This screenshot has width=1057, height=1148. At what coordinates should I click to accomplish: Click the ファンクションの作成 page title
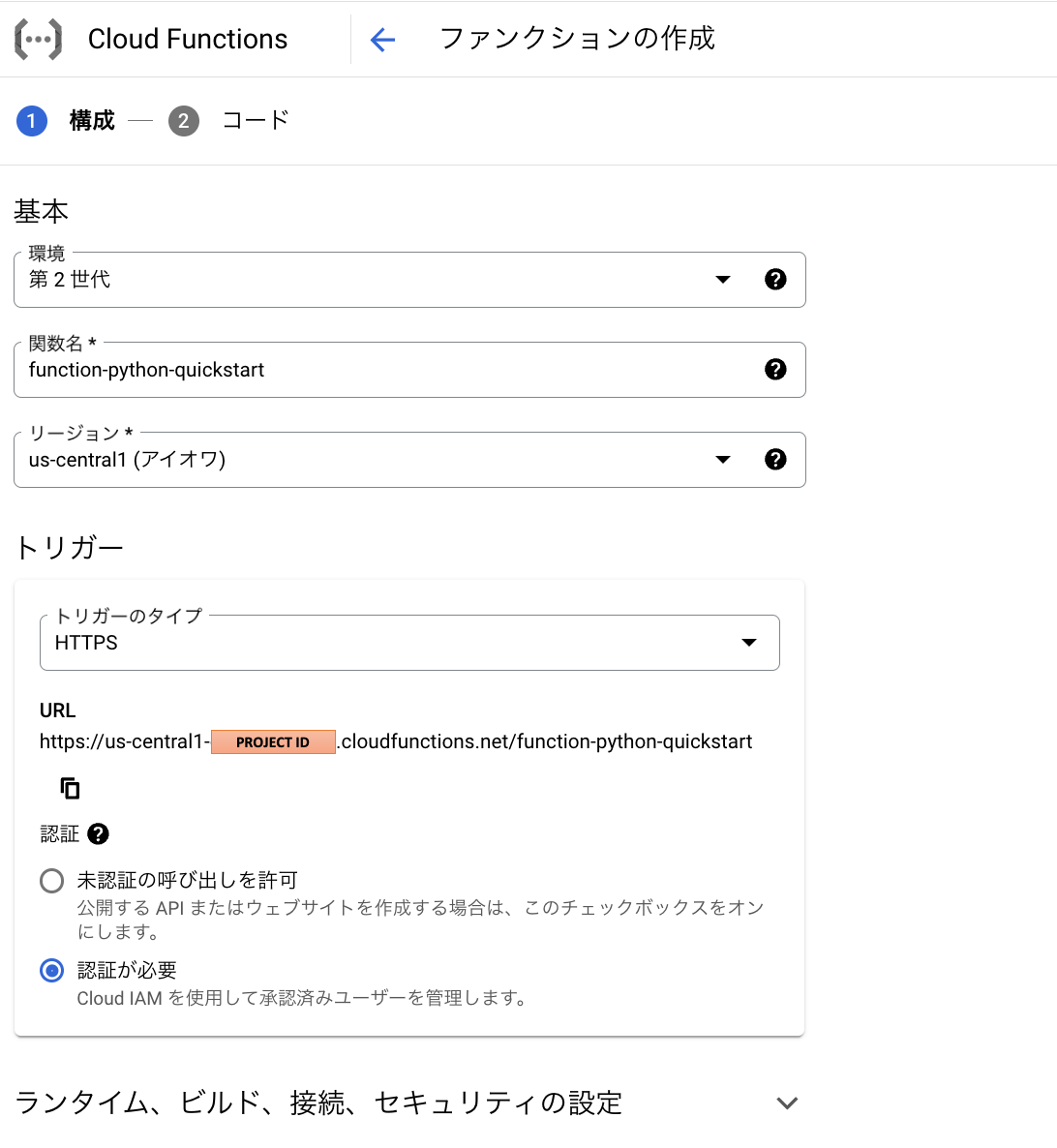click(577, 39)
